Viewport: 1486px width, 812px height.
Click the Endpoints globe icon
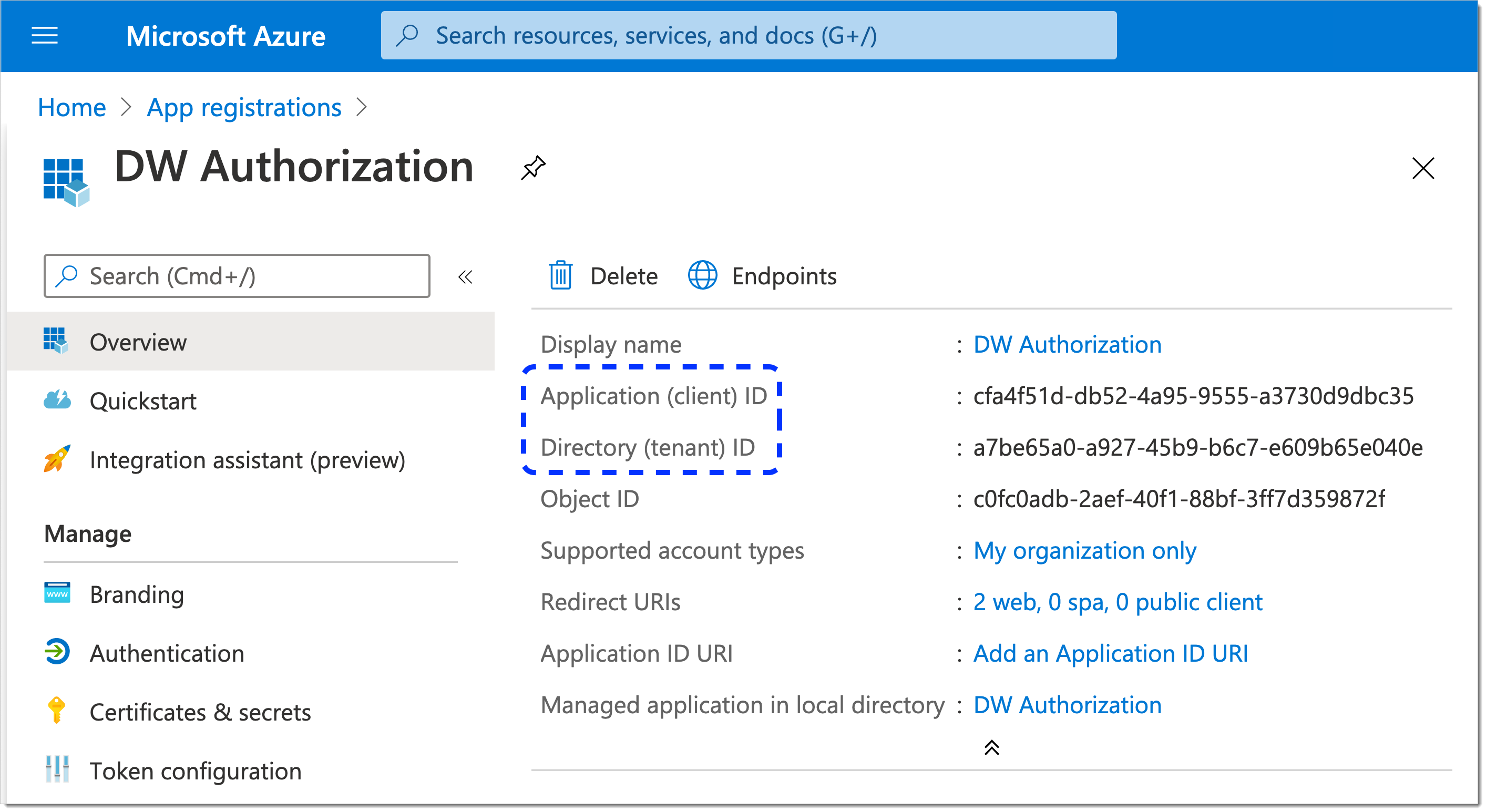700,276
